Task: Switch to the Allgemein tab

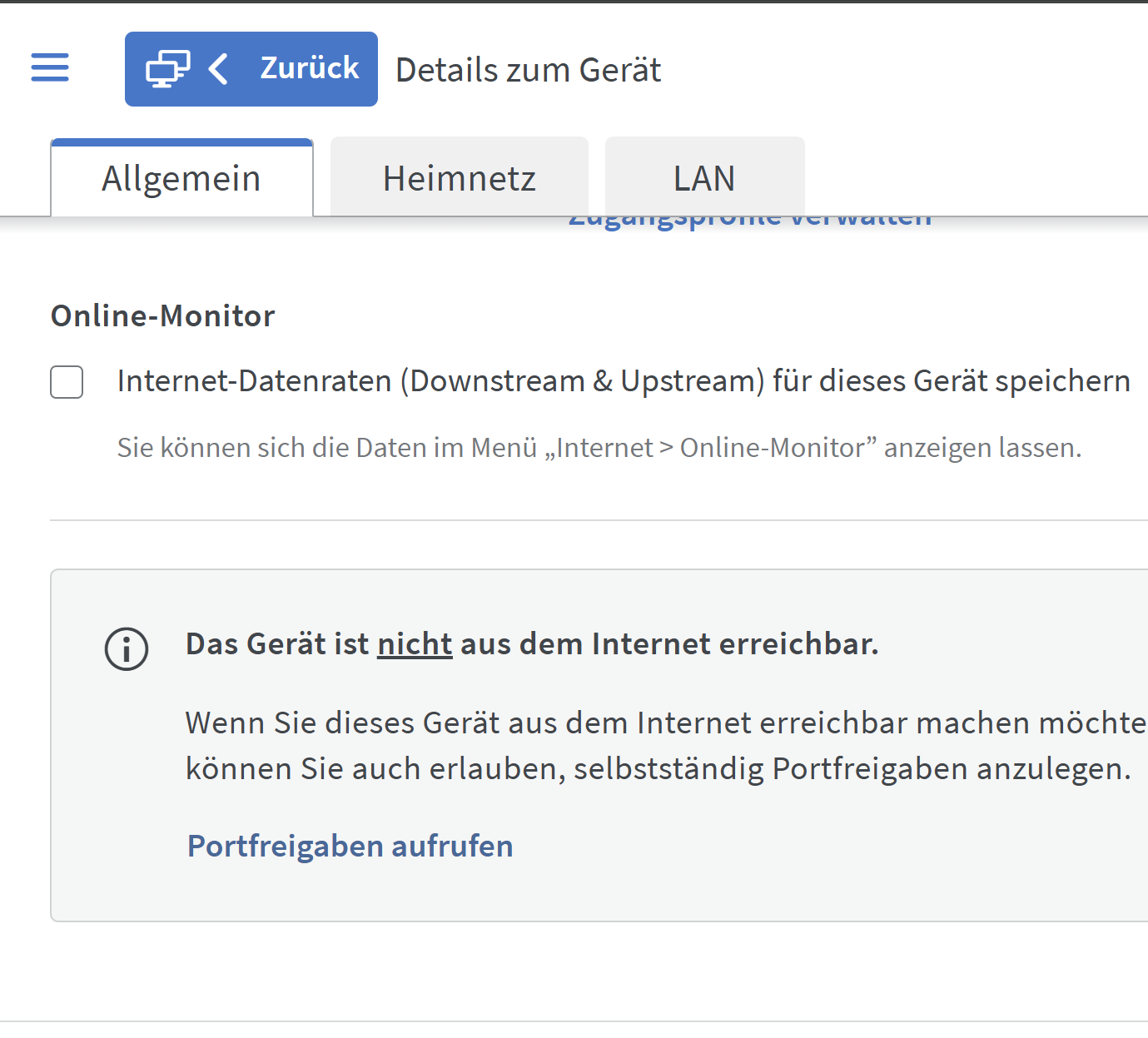Action: [181, 179]
